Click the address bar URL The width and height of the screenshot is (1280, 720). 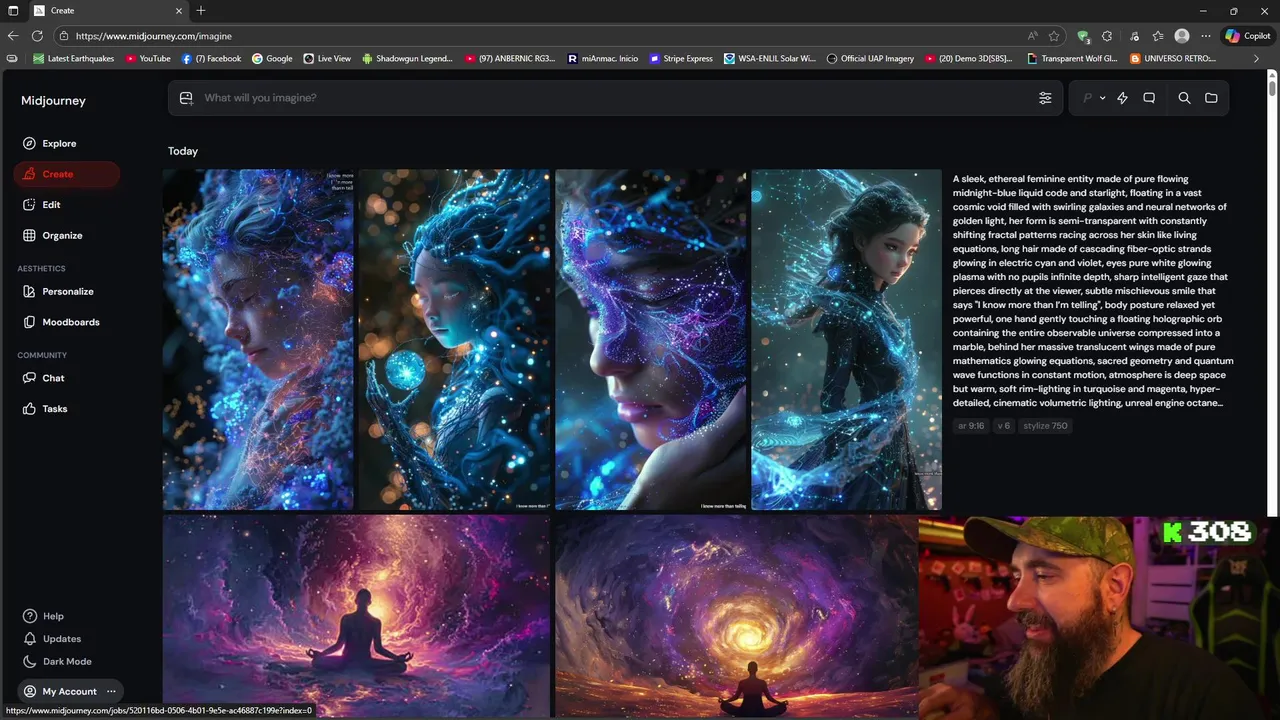(x=153, y=36)
